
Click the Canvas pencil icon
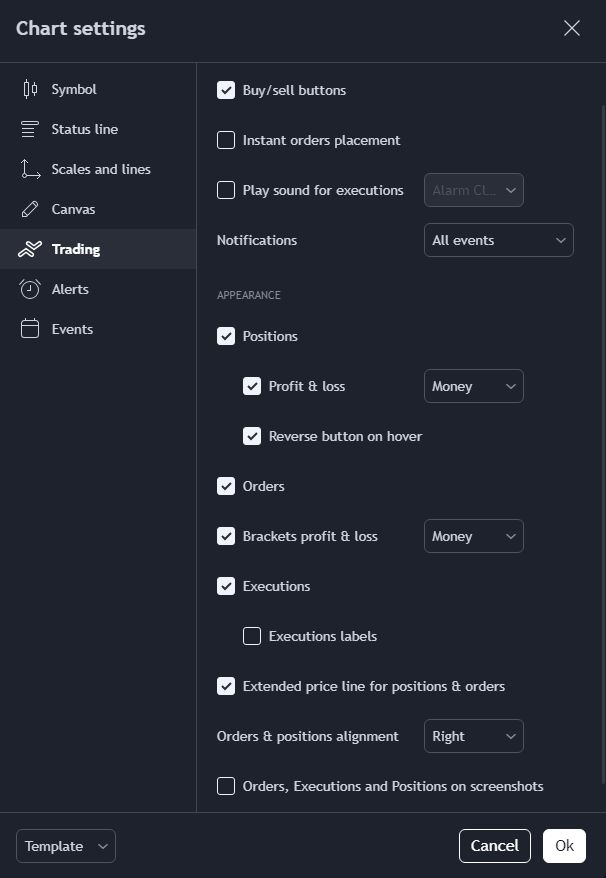(x=30, y=209)
